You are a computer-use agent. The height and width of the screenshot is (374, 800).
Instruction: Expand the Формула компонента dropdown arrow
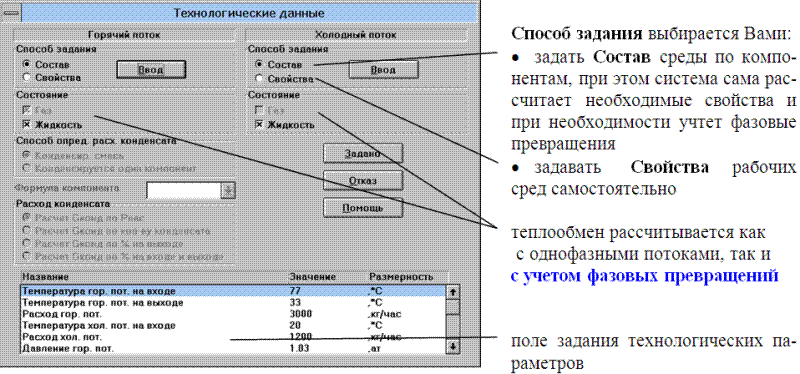click(228, 190)
